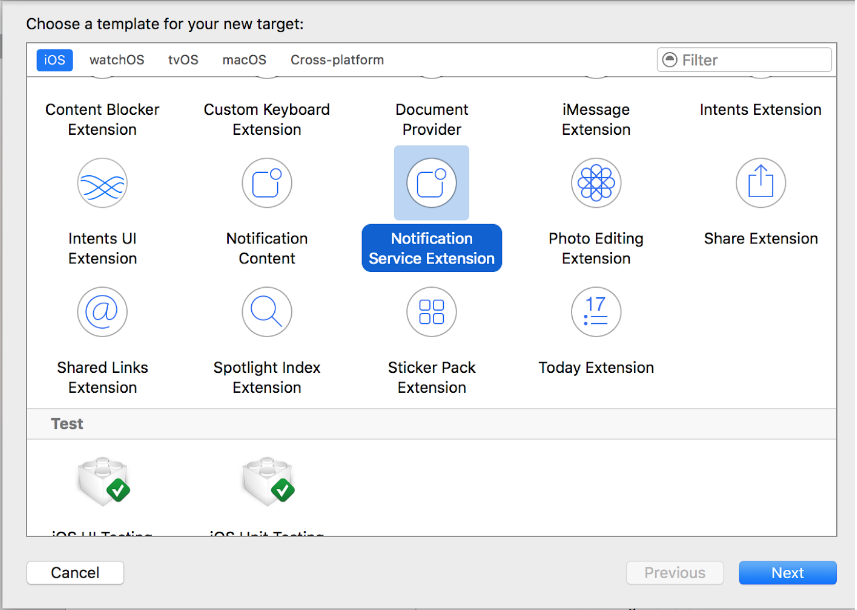This screenshot has height=610, width=857.
Task: Choose the Shared Links Extension icon
Action: point(102,312)
